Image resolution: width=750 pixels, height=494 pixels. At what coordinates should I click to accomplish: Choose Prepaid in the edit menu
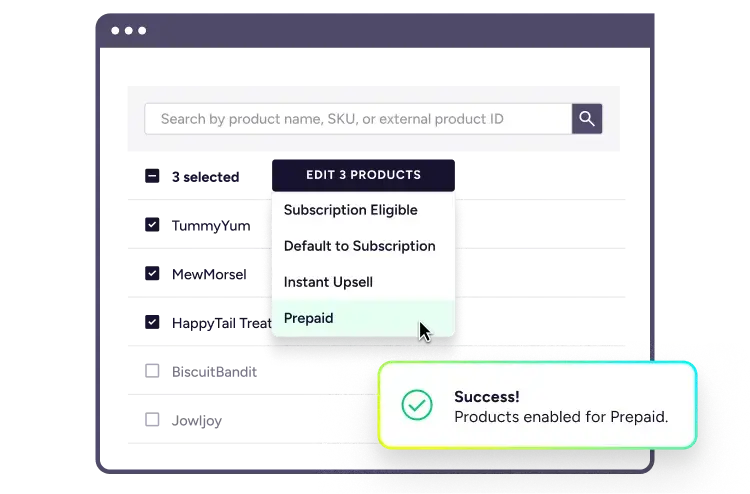309,318
